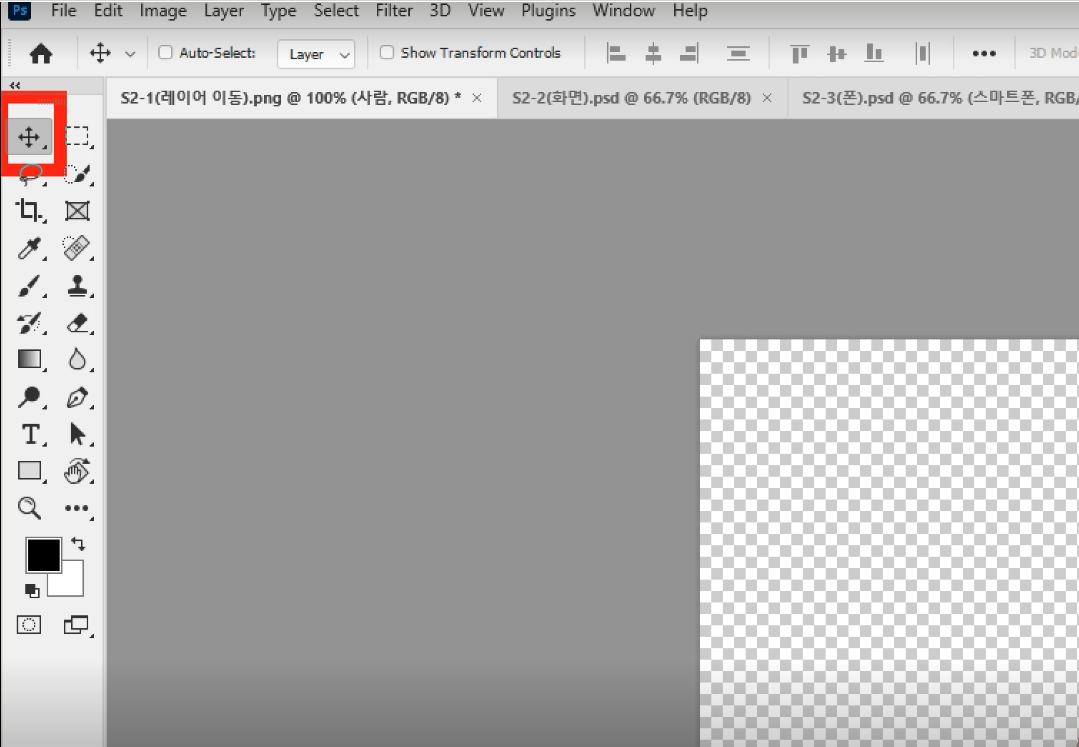Viewport: 1079px width, 747px height.
Task: Select the Zoom tool
Action: tap(30, 508)
